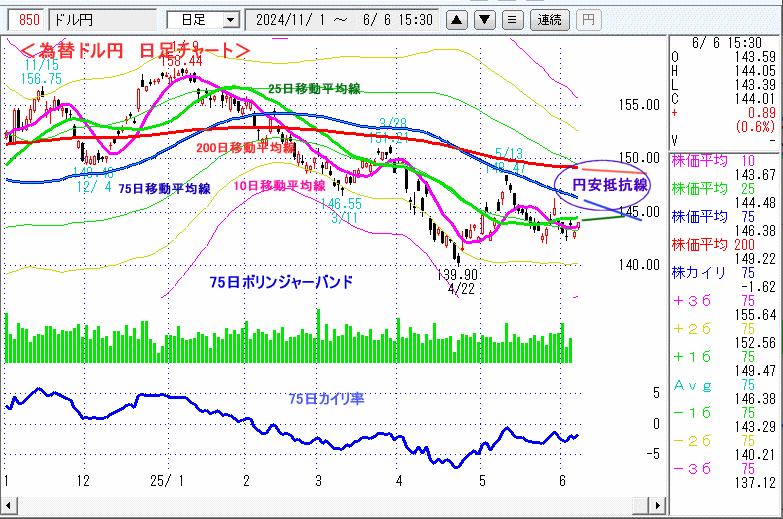The width and height of the screenshot is (783, 519).
Task: Click the up triangle button in toolbar
Action: tap(456, 20)
